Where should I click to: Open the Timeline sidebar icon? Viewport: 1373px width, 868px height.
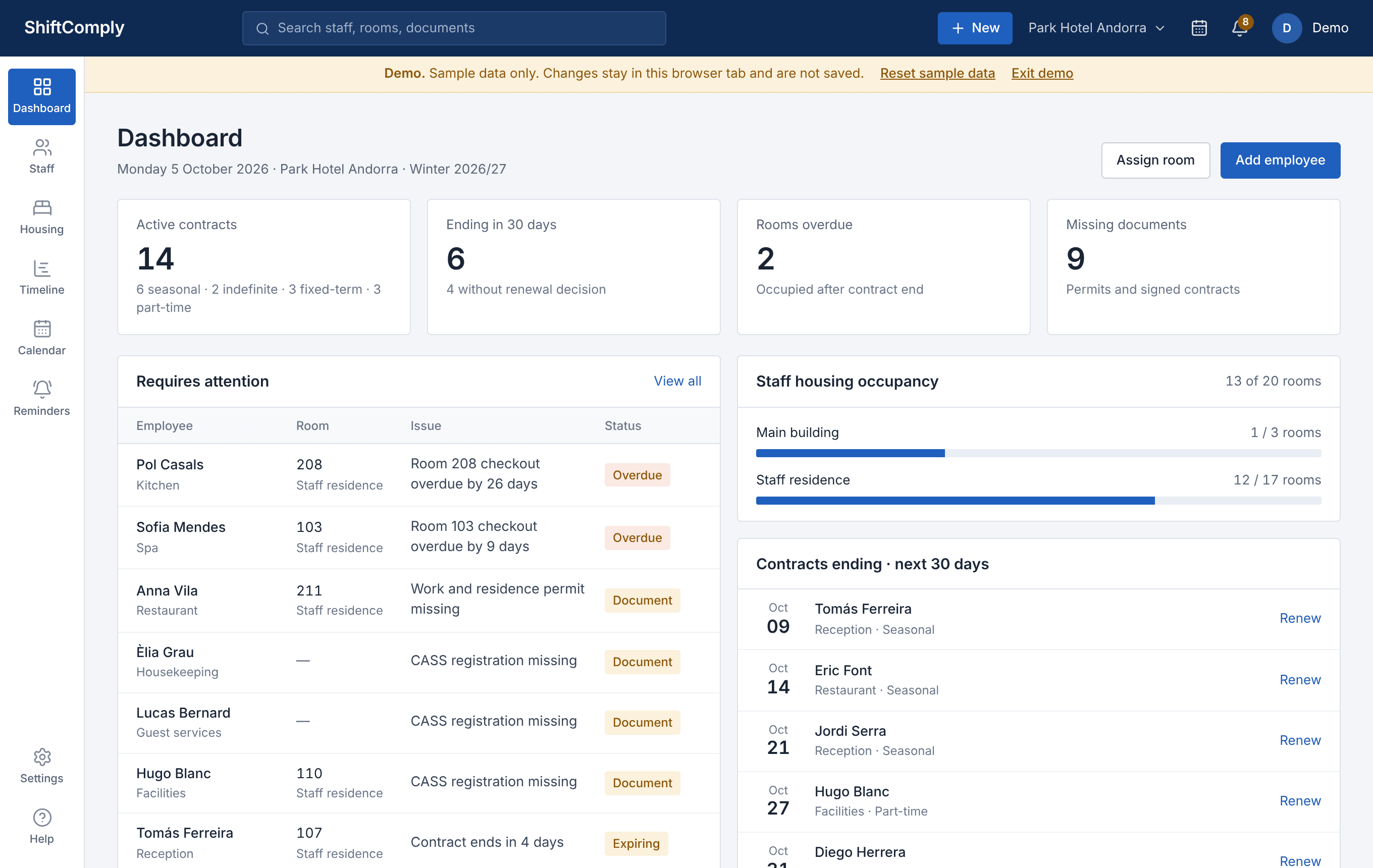point(41,278)
